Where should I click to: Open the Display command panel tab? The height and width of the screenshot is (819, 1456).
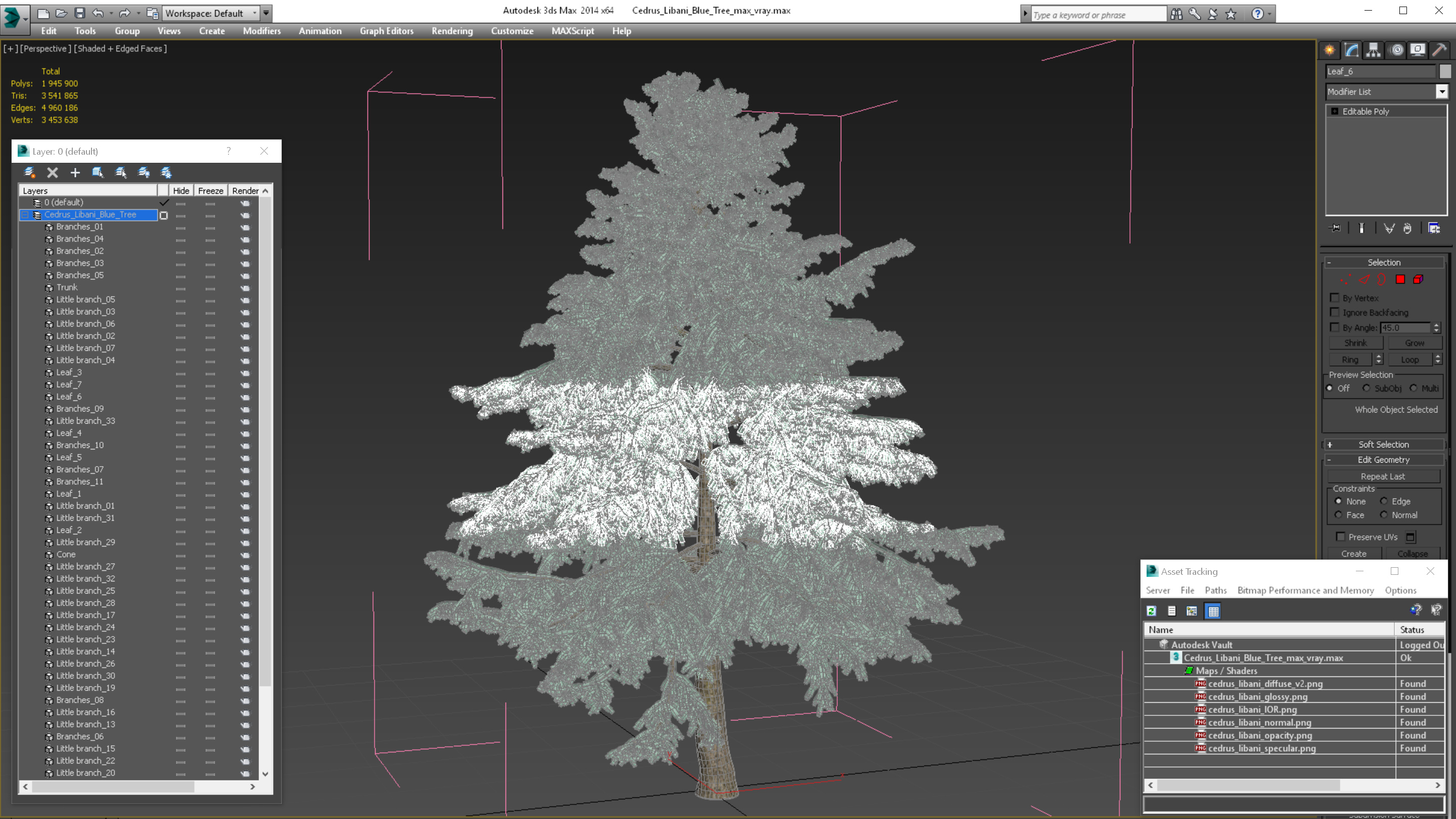[1417, 51]
